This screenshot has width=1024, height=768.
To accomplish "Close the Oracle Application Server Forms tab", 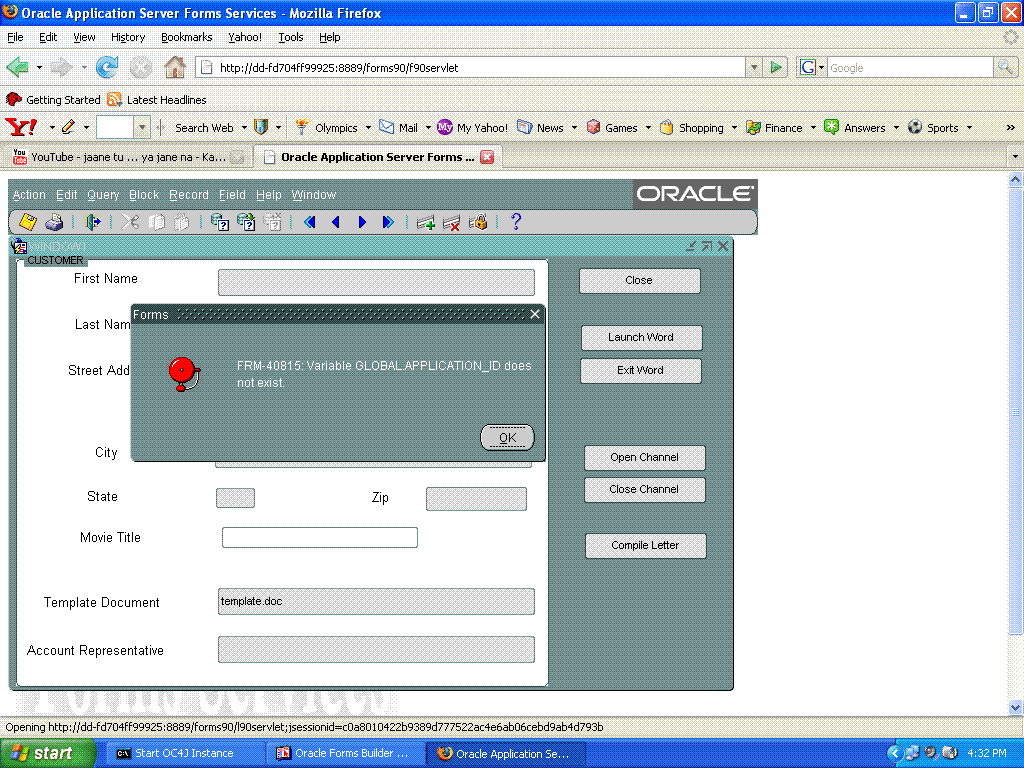I will [x=487, y=157].
